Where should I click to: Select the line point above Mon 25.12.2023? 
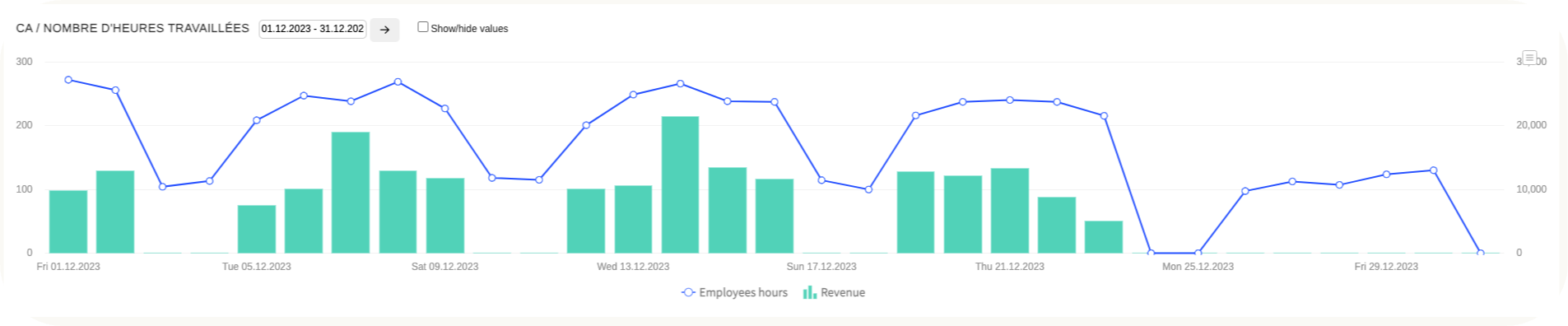coord(1198,253)
